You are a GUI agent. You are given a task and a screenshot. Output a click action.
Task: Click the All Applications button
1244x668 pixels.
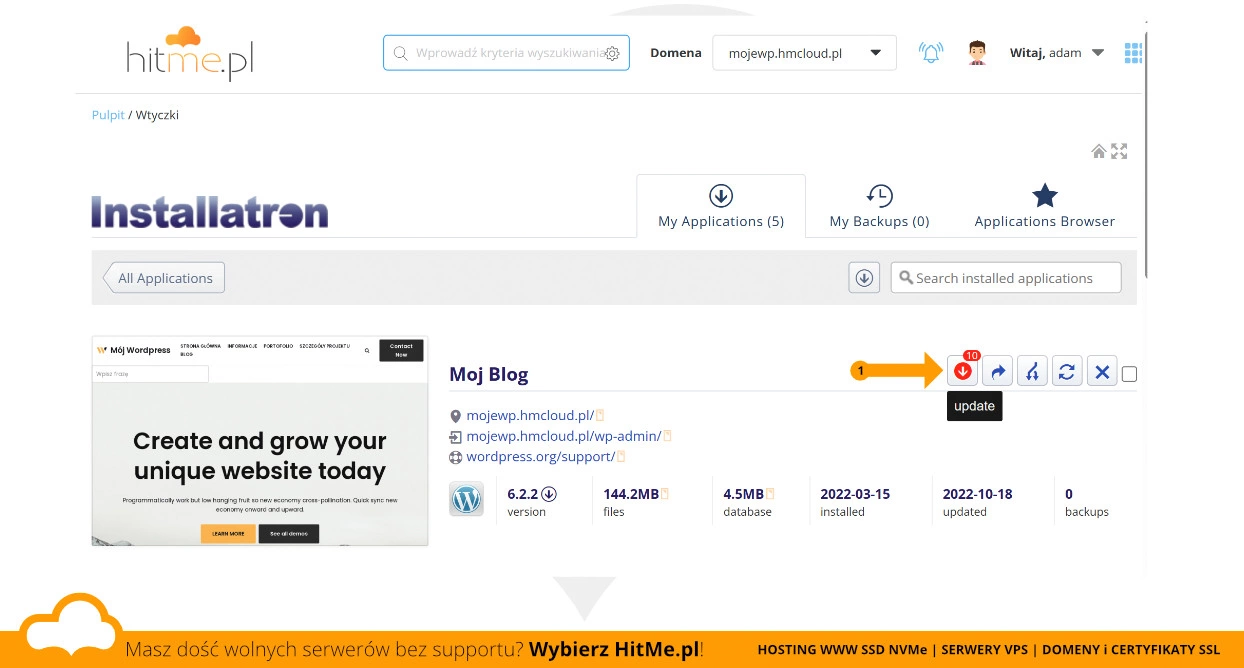tap(164, 278)
